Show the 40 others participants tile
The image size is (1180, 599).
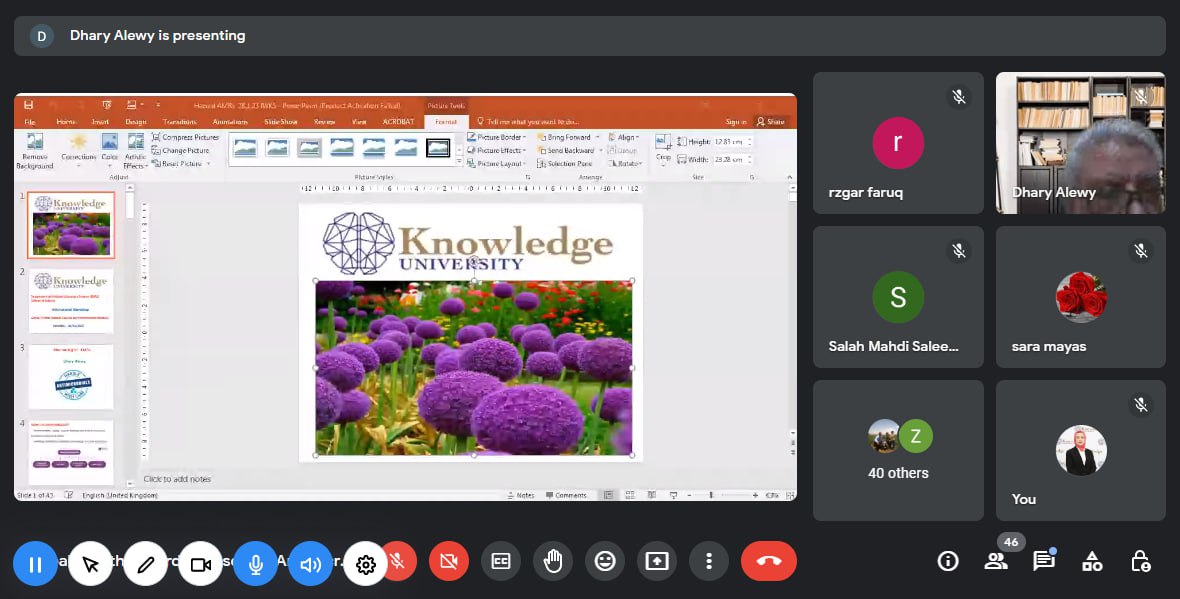click(x=898, y=451)
